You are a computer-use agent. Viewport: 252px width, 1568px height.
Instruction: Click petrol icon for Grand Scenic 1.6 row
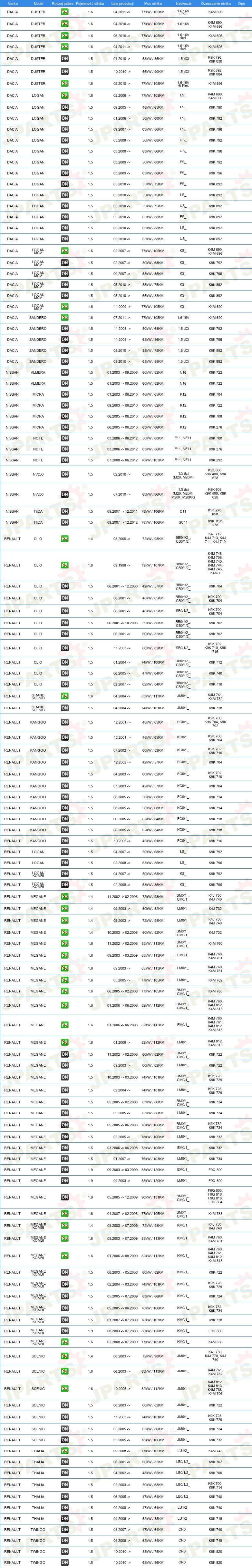[64, 696]
